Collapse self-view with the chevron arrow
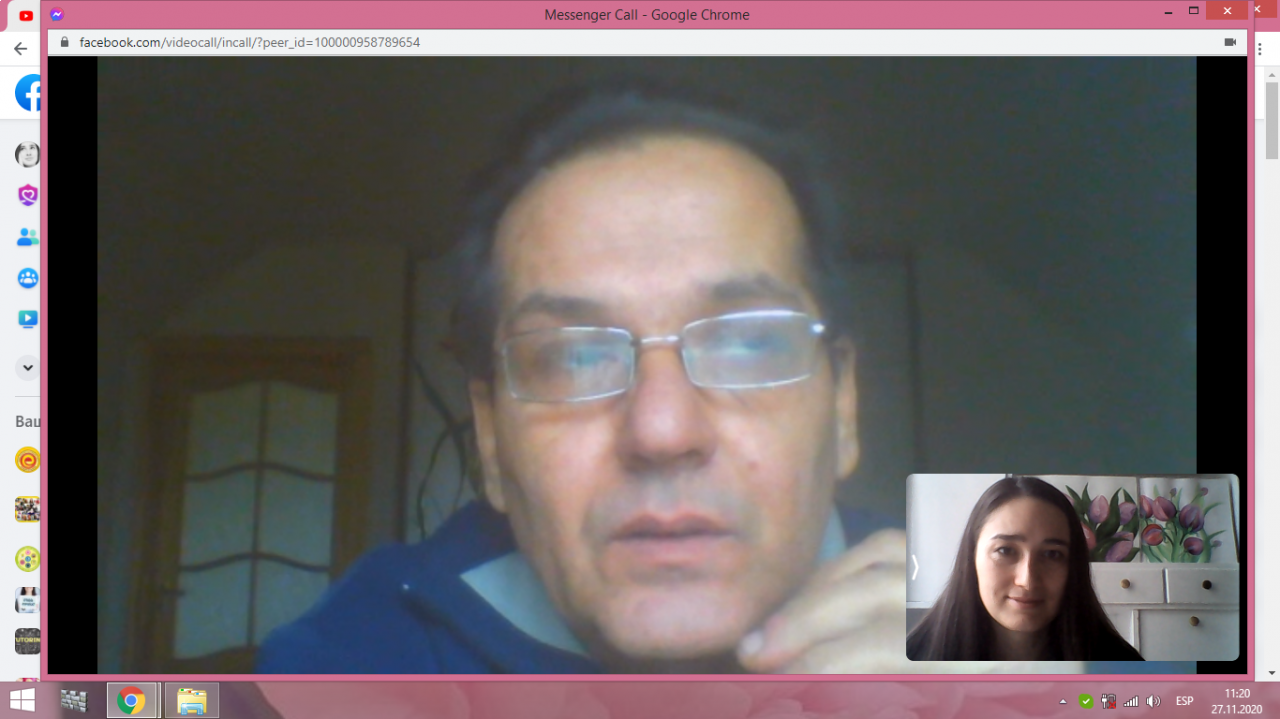 click(914, 567)
